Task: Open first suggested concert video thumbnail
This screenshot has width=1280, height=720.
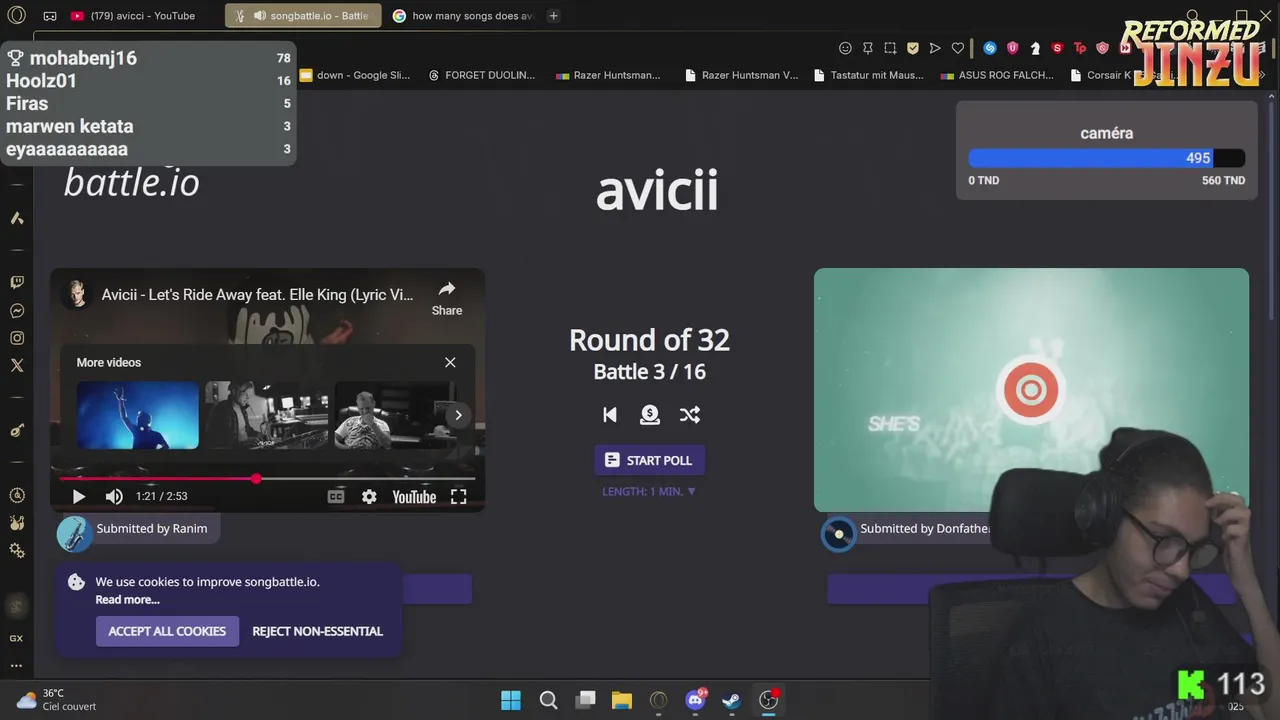Action: pos(138,415)
